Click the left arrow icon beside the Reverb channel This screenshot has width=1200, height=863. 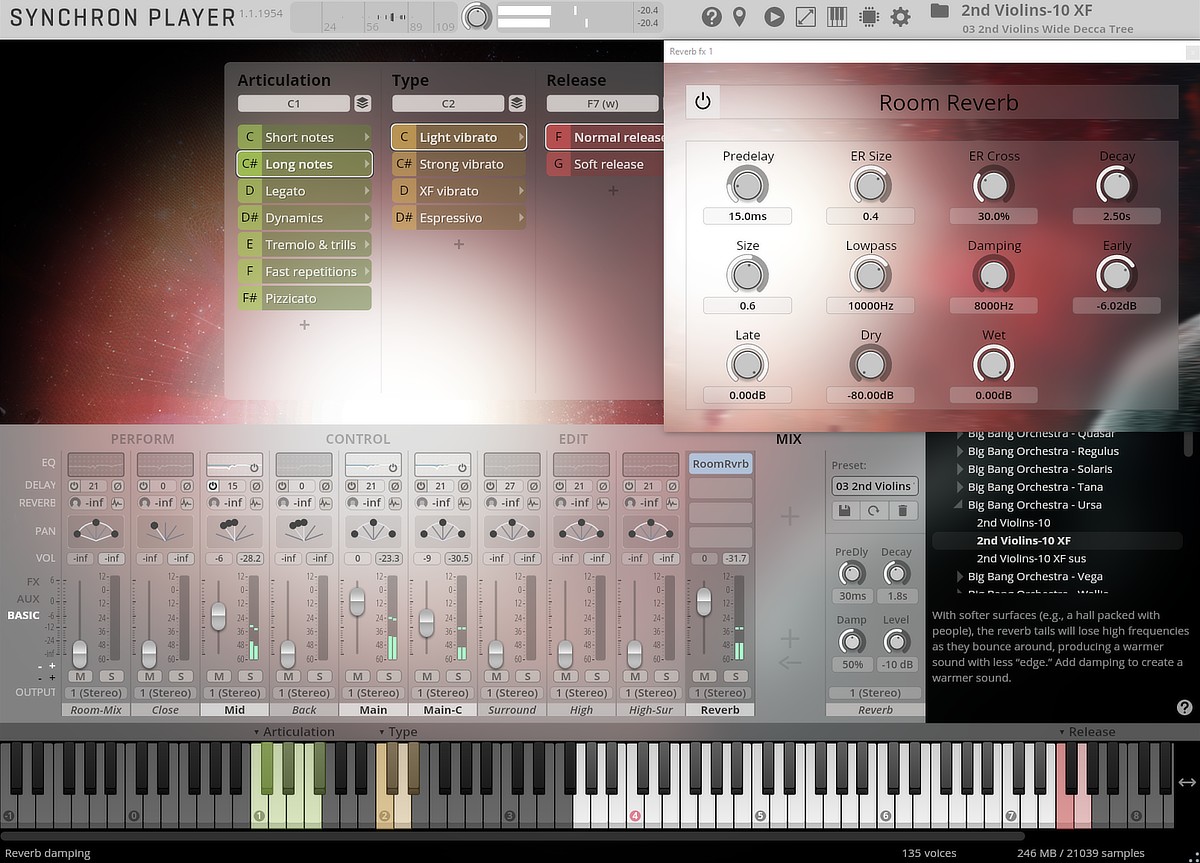tap(790, 662)
